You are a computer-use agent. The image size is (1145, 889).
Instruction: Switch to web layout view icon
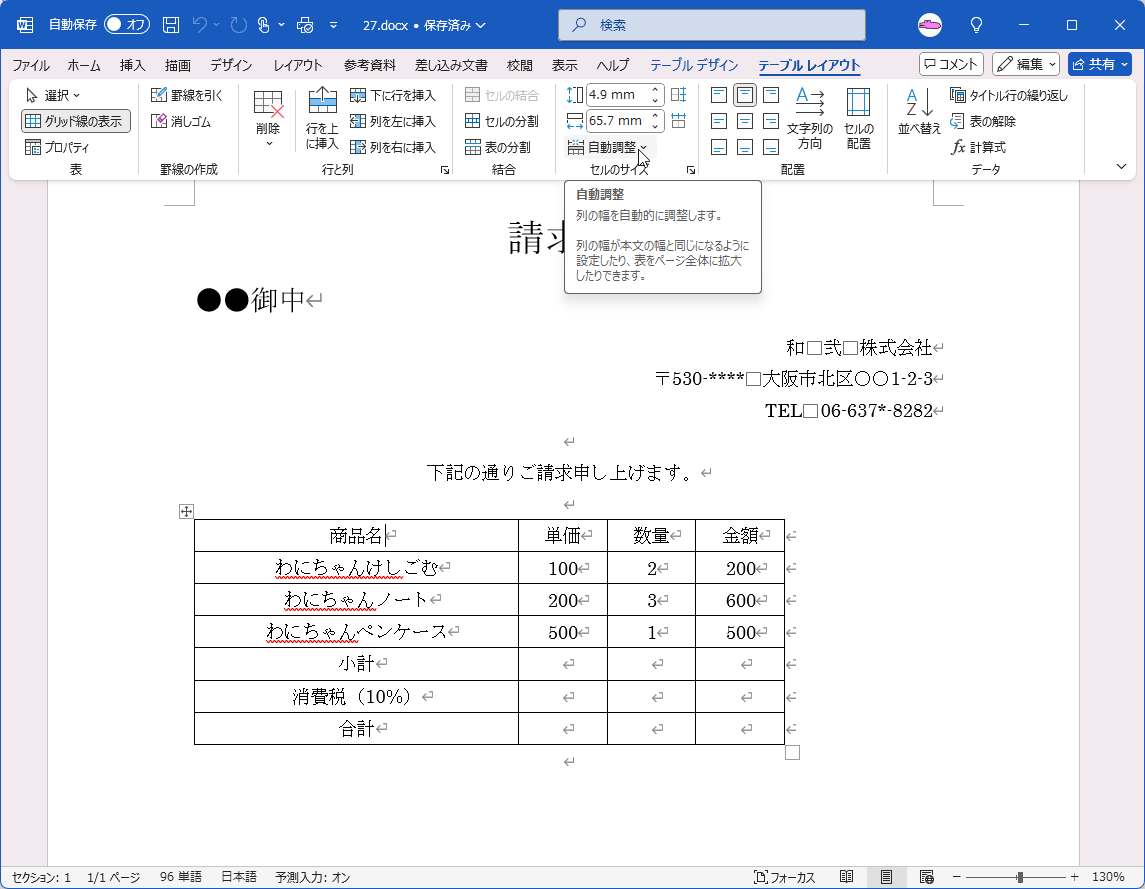click(x=927, y=877)
